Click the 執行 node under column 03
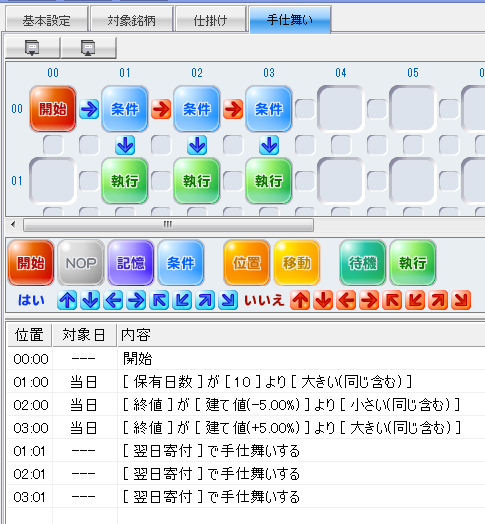Viewport: 485px width, 524px height. pyautogui.click(x=269, y=181)
